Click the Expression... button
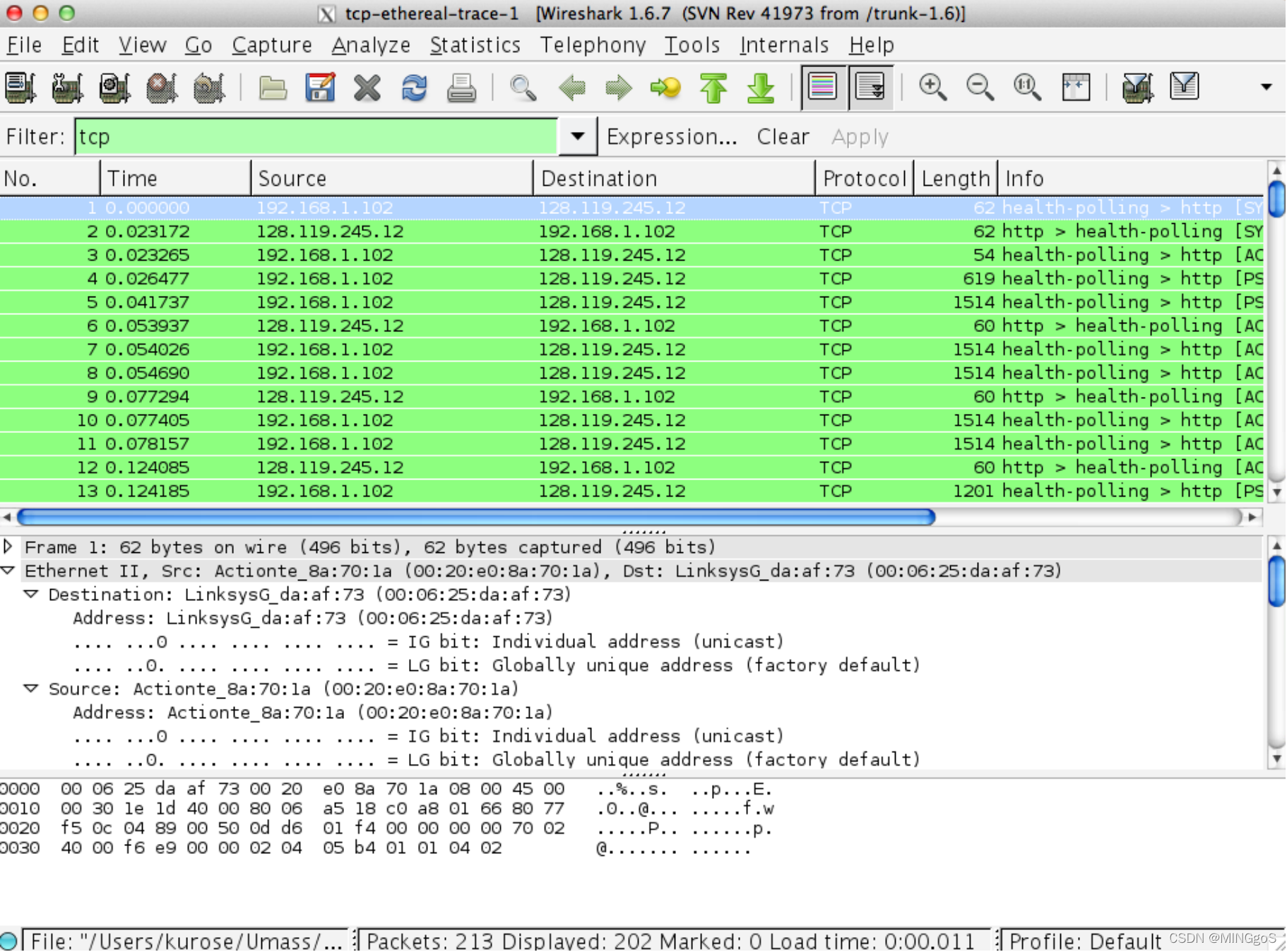 click(672, 136)
